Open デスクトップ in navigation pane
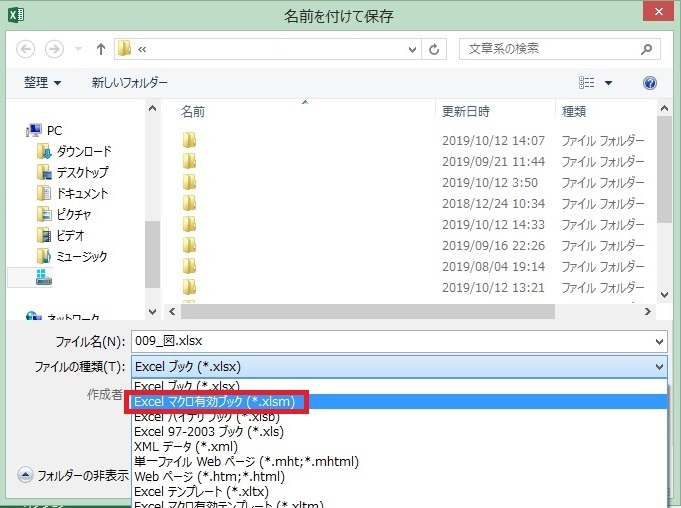Viewport: 681px width, 508px height. (73, 172)
